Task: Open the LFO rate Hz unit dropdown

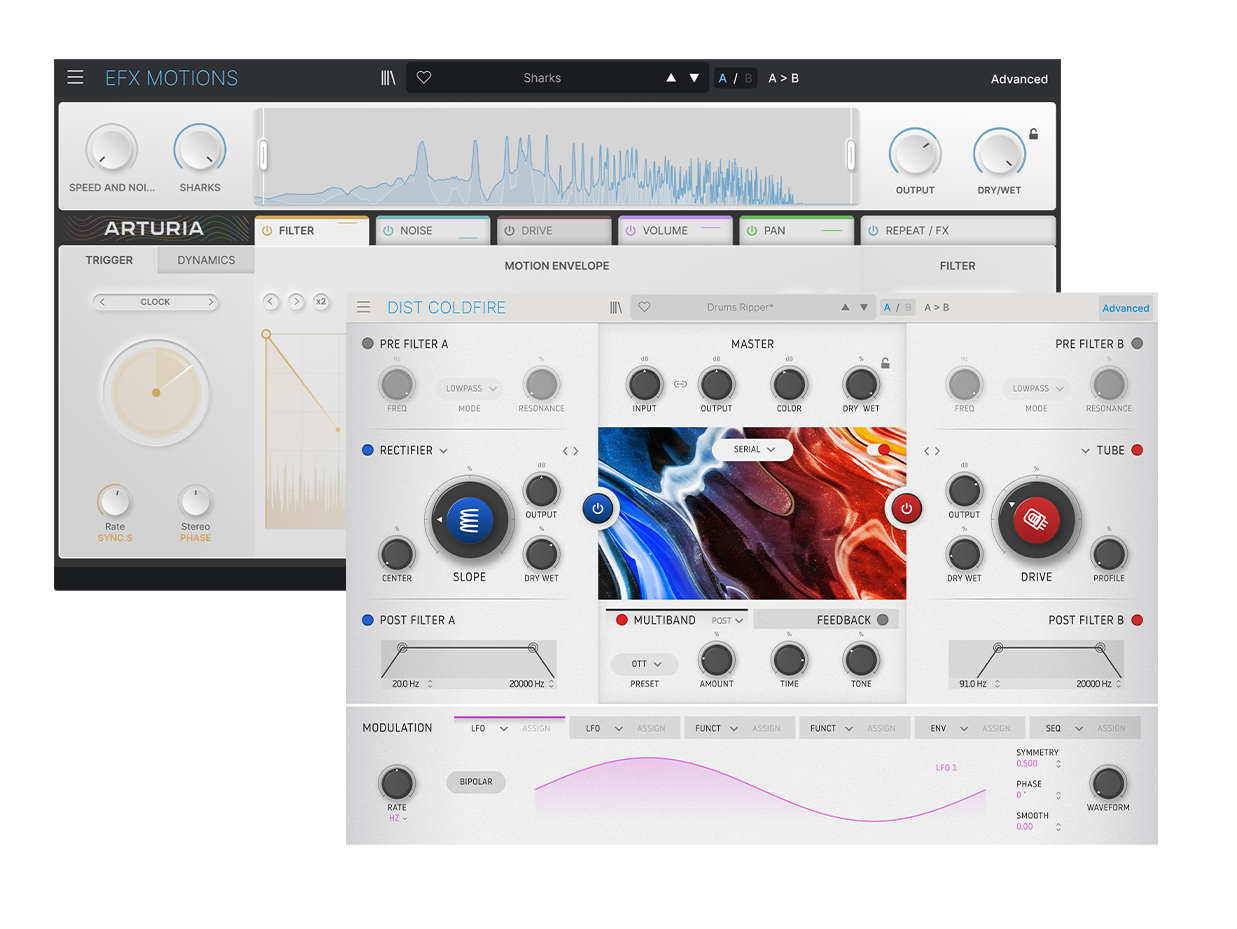Action: (x=397, y=818)
